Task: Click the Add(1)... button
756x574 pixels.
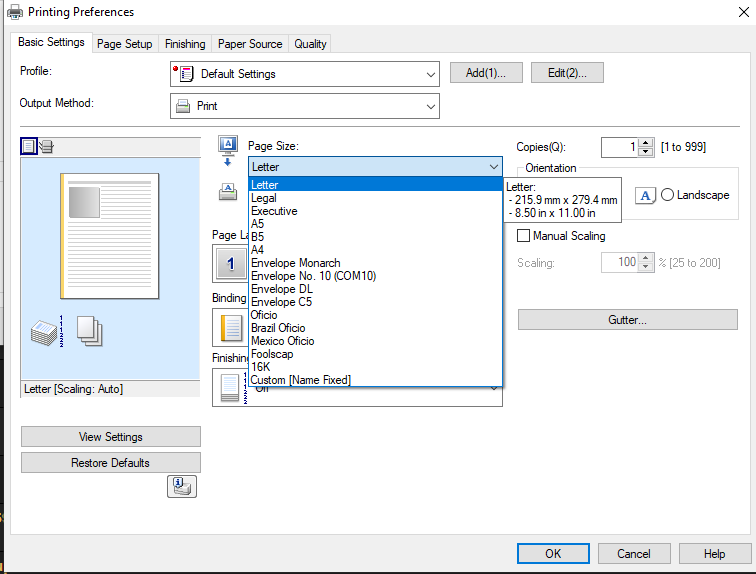Action: click(x=486, y=73)
